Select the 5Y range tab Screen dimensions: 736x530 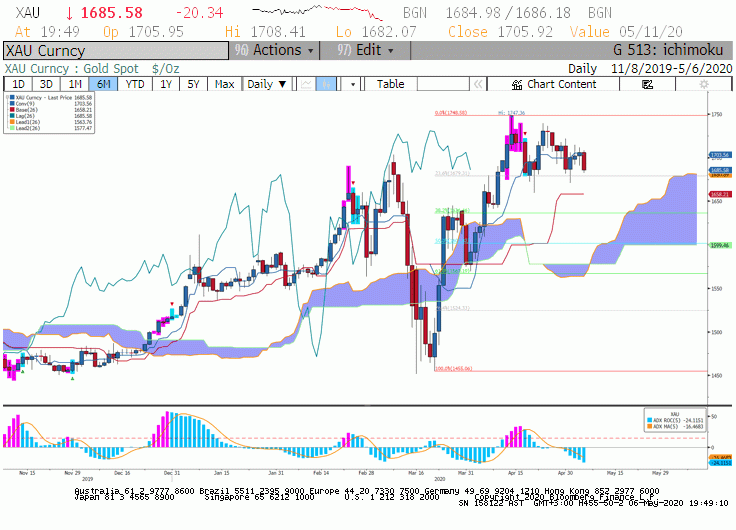193,84
